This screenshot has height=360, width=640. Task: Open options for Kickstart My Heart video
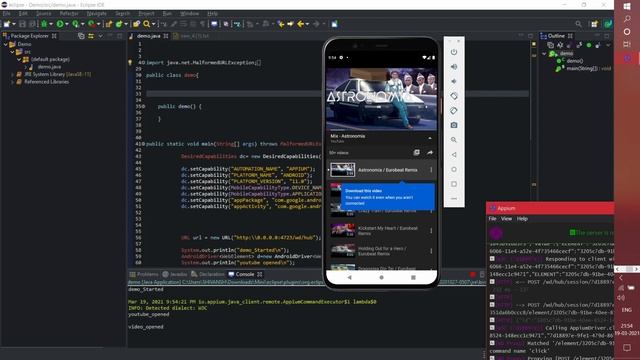click(431, 231)
